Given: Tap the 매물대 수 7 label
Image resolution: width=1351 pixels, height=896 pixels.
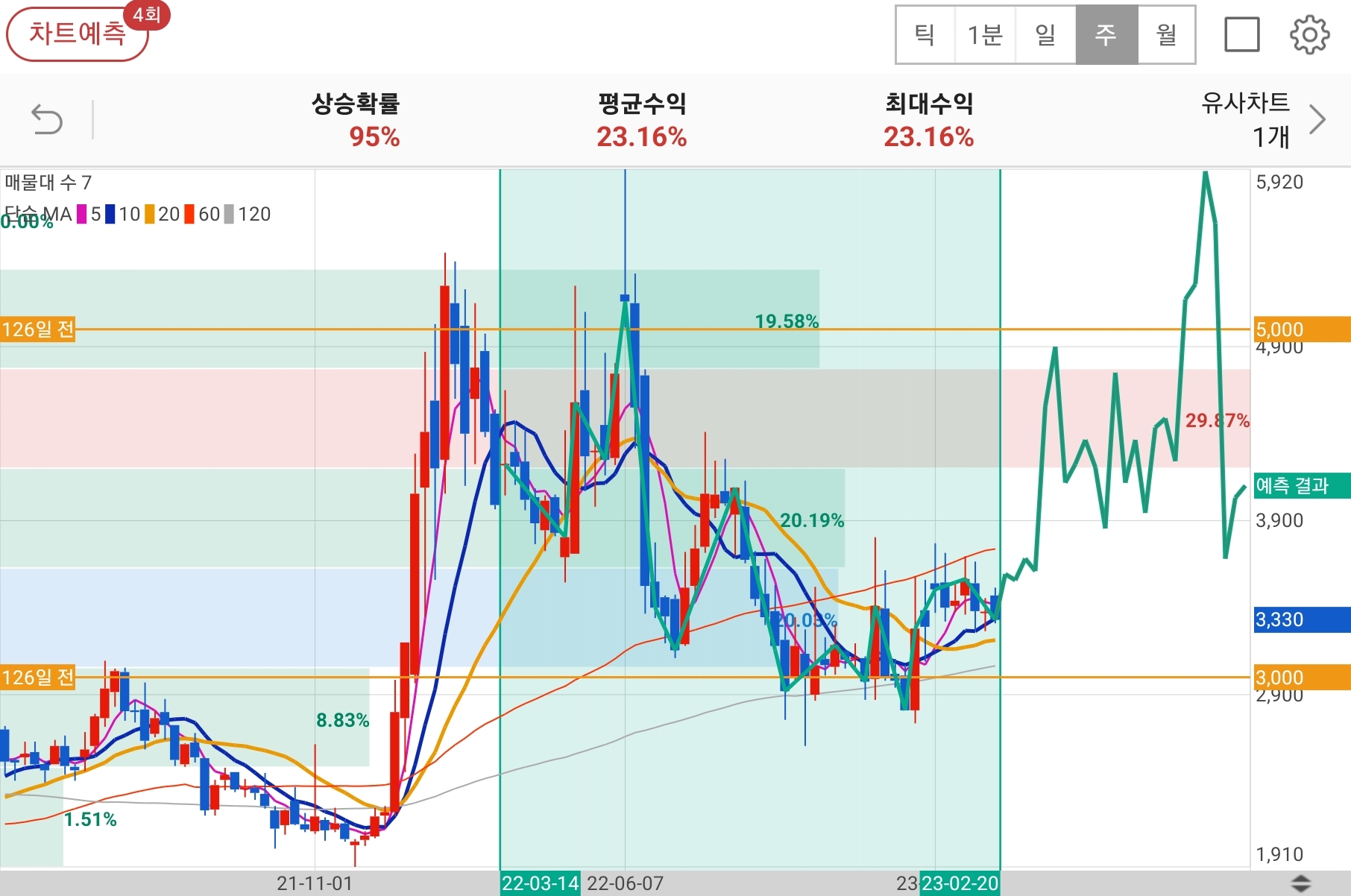Looking at the screenshot, I should click(x=48, y=183).
